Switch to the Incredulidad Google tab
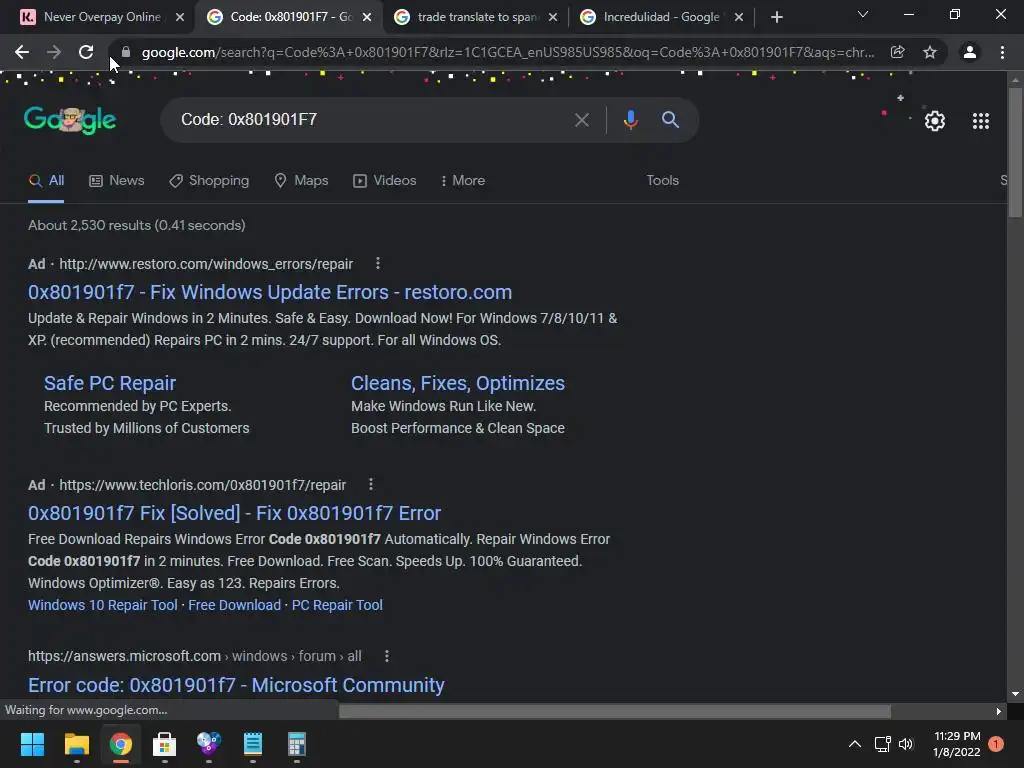This screenshot has width=1024, height=768. [x=662, y=17]
